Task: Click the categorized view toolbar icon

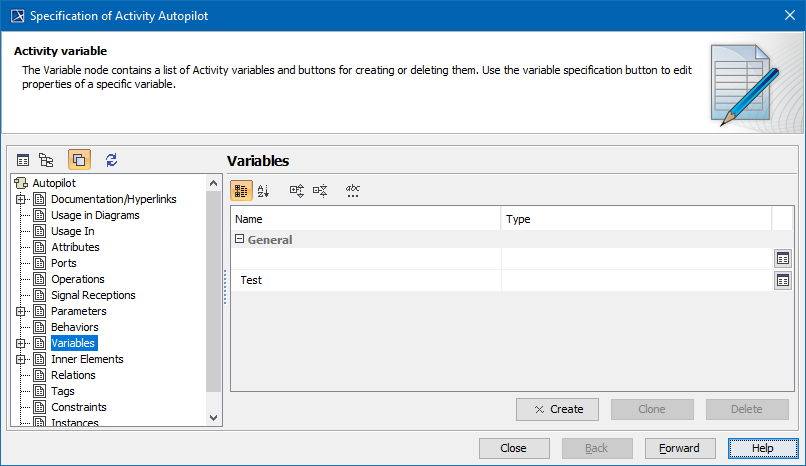Action: (x=241, y=190)
